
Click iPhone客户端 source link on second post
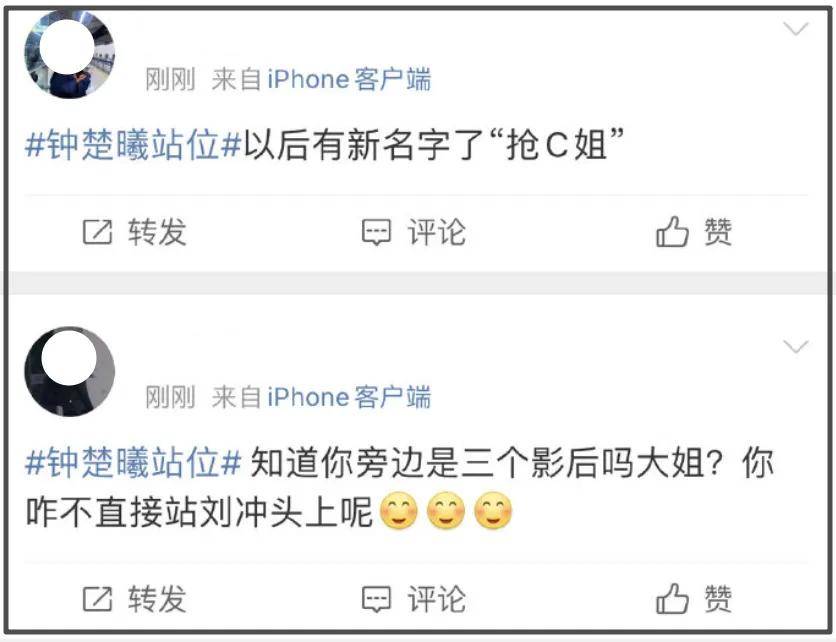click(x=349, y=397)
